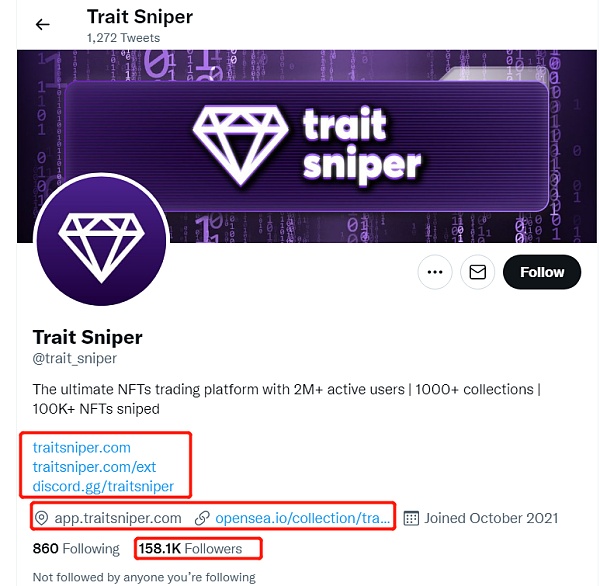
Task: Open the diamond profile picture
Action: (101, 240)
